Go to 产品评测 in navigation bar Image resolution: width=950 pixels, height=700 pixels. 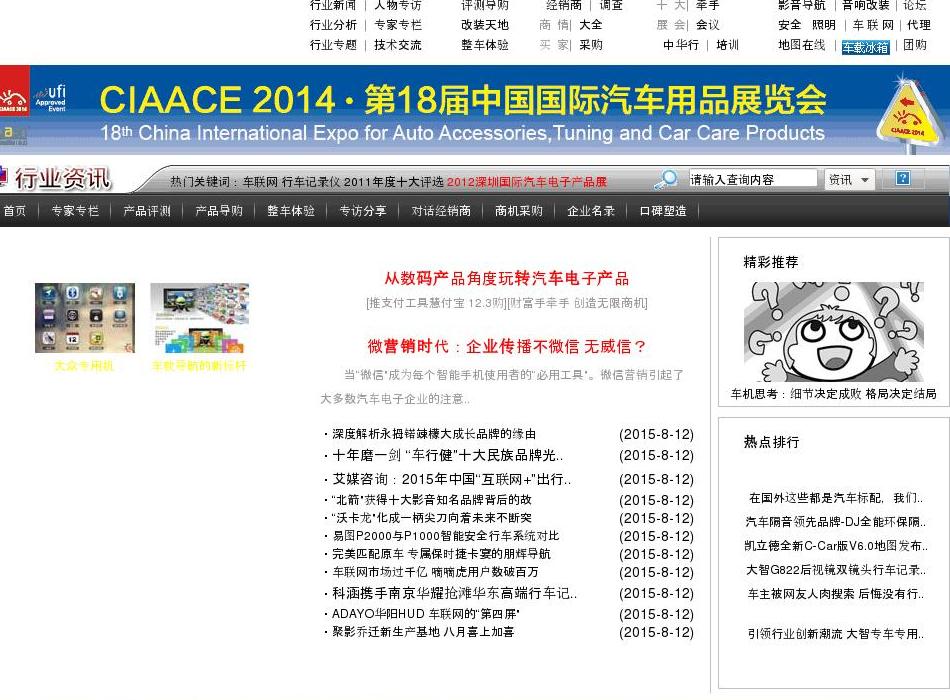pyautogui.click(x=147, y=211)
